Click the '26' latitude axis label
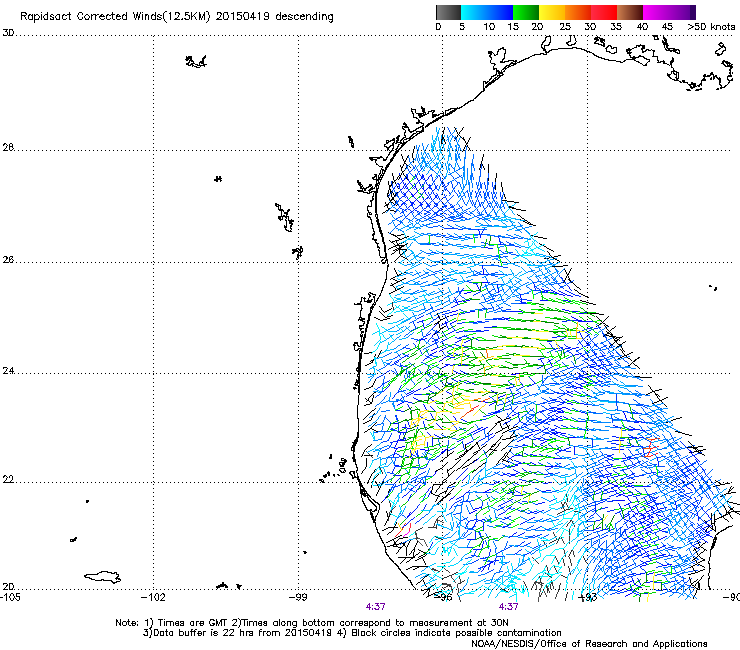The width and height of the screenshot is (740, 650). pyautogui.click(x=8, y=260)
